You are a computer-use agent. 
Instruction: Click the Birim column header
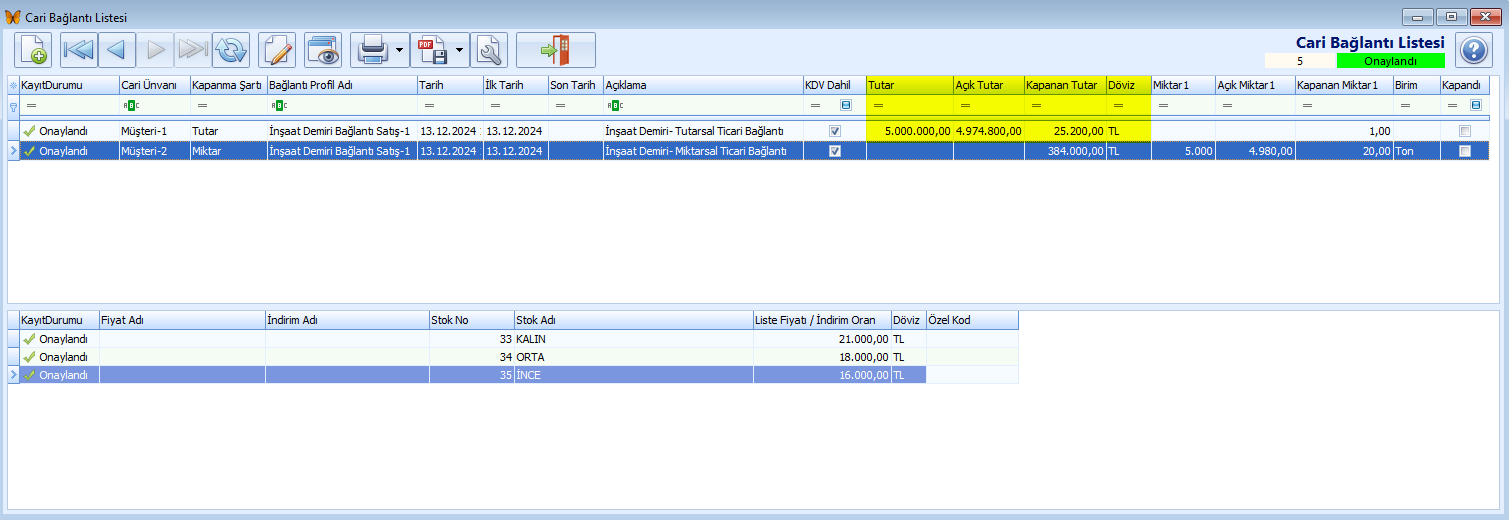tap(1418, 85)
